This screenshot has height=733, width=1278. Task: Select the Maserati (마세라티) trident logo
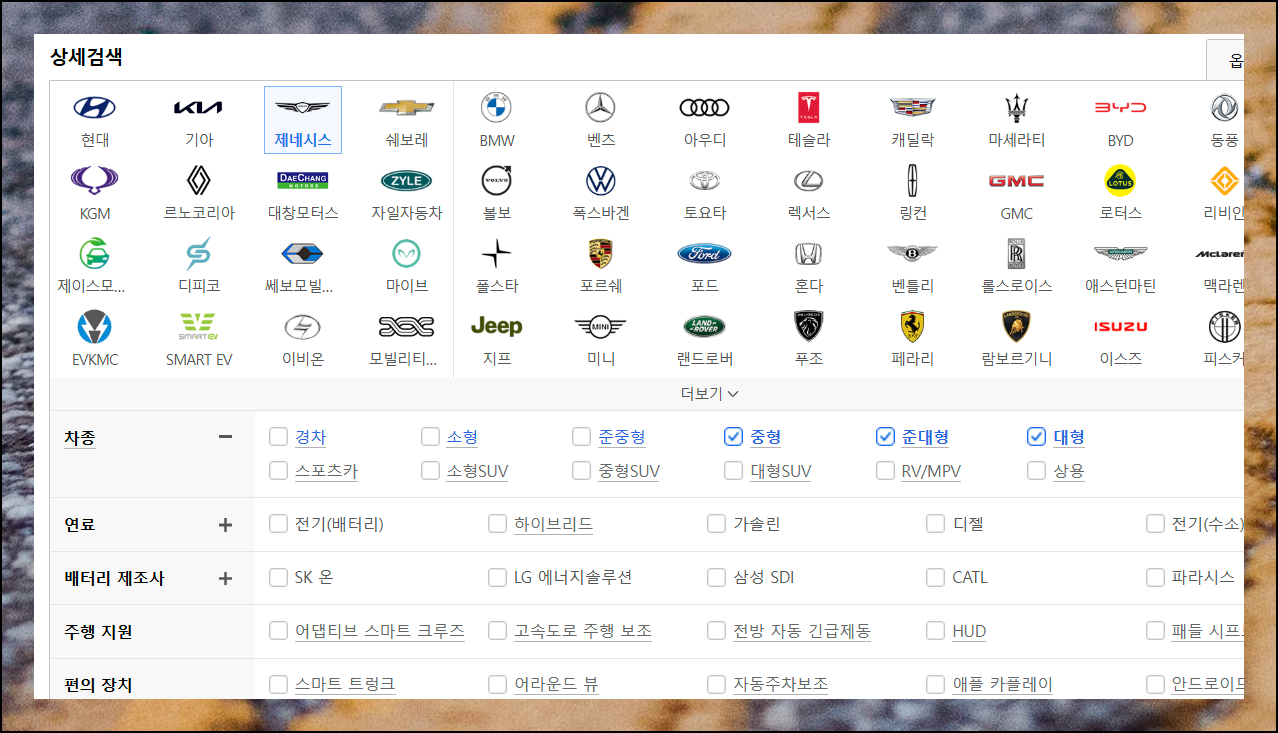1017,108
